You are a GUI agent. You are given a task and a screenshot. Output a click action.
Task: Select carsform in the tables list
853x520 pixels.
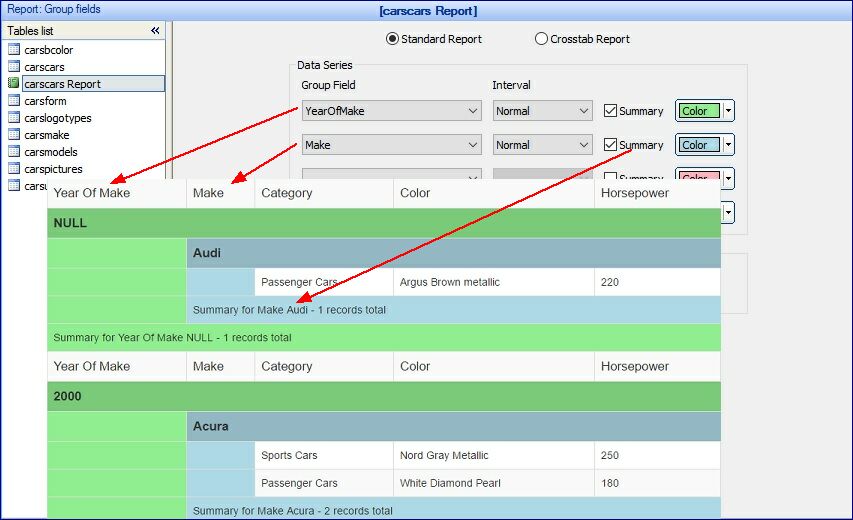pyautogui.click(x=46, y=101)
